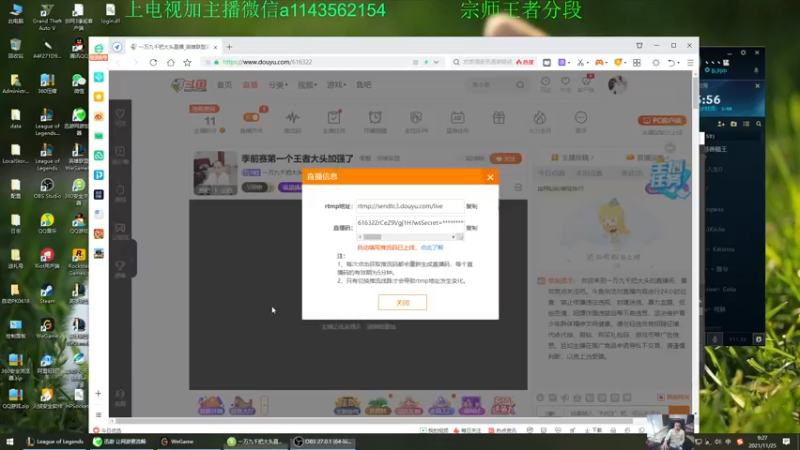
Task: Click the 关闭 button in dialog
Action: point(403,303)
